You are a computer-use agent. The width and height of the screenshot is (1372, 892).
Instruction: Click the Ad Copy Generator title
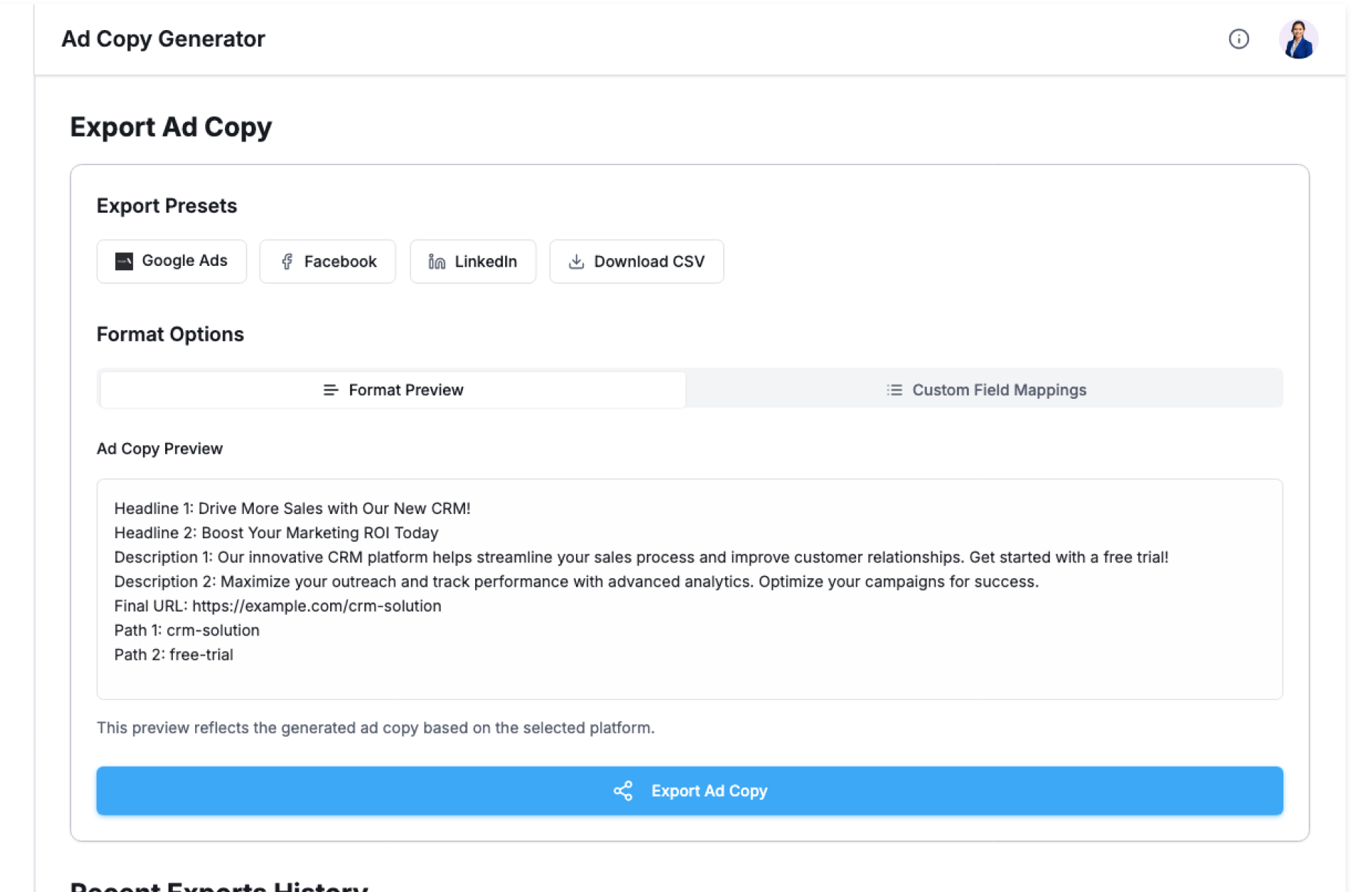(163, 39)
